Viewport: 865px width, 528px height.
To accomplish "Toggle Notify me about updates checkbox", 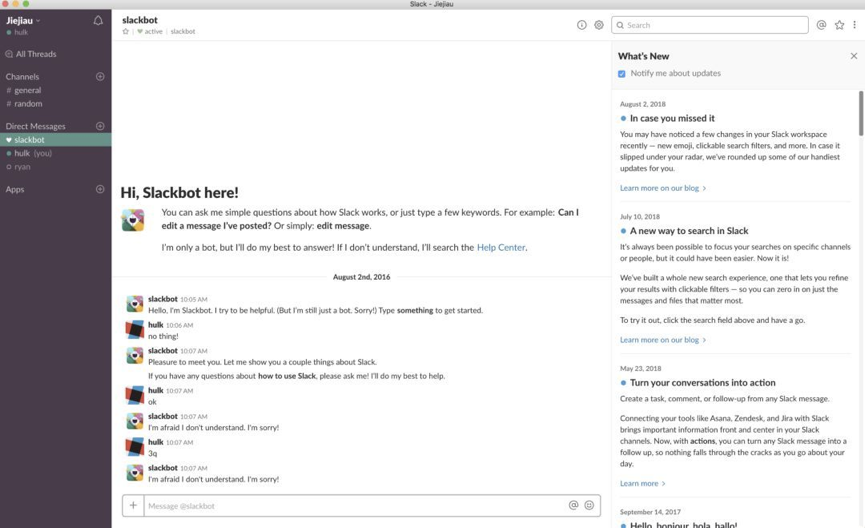I will tap(622, 73).
